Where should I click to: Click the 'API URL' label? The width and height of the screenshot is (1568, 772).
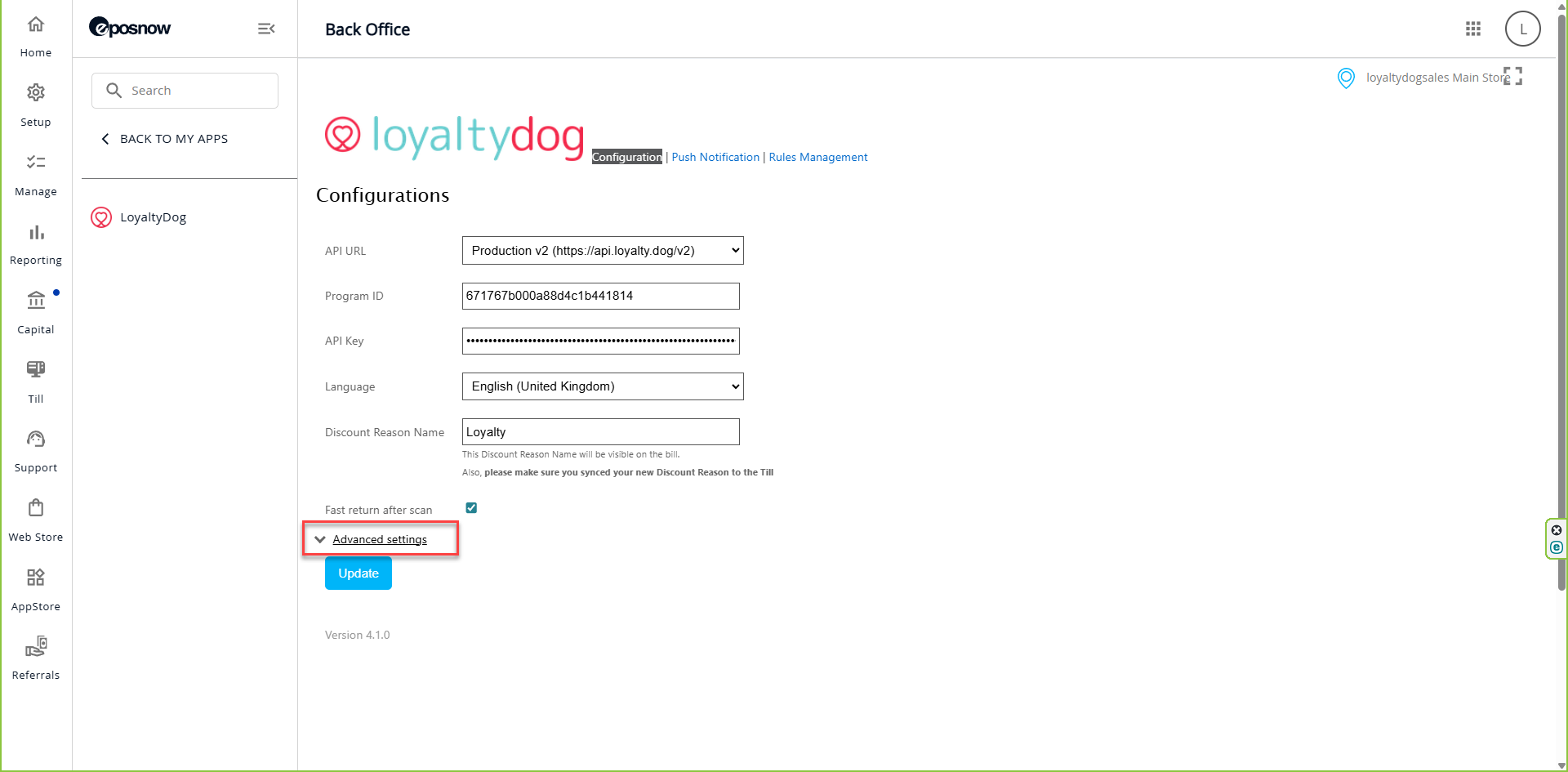(345, 251)
